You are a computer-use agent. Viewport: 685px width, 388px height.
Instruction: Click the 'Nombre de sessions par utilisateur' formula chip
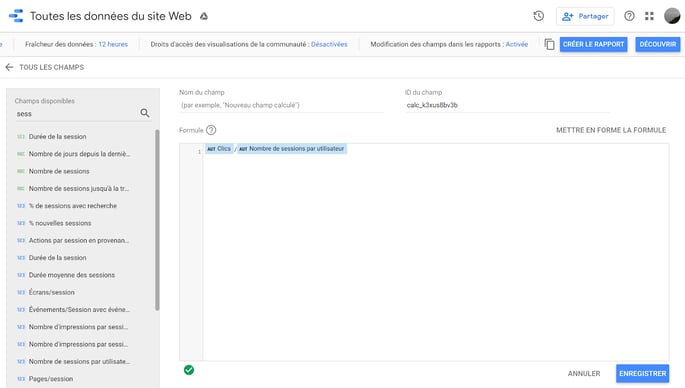pyautogui.click(x=292, y=149)
